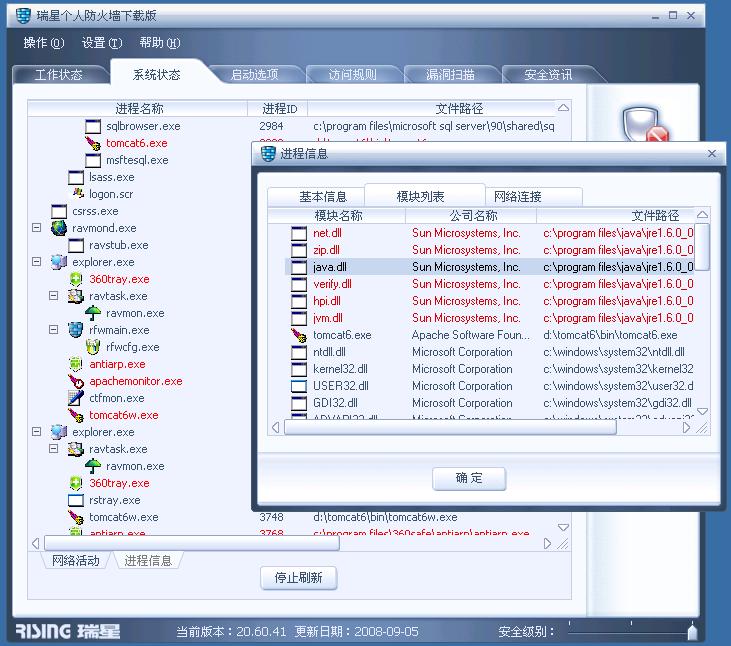Collapse the first explorer.exe tree node
This screenshot has width=731, height=646.
tap(36, 262)
